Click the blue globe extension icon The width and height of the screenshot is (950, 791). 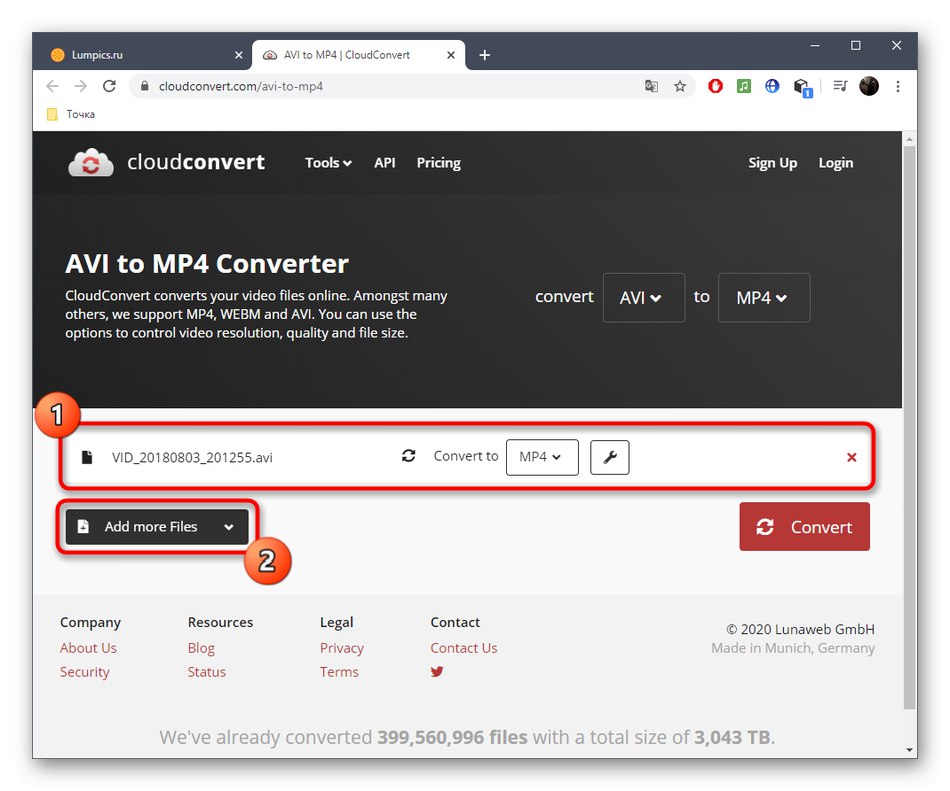tap(772, 86)
